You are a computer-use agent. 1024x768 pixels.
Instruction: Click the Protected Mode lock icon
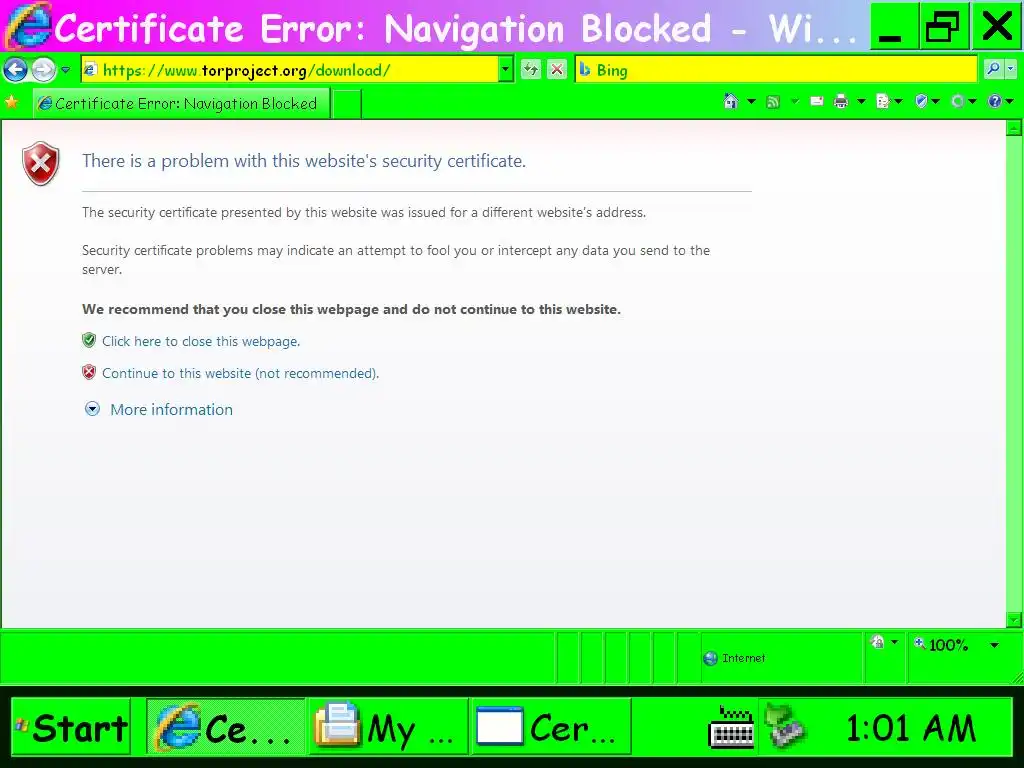pos(878,643)
